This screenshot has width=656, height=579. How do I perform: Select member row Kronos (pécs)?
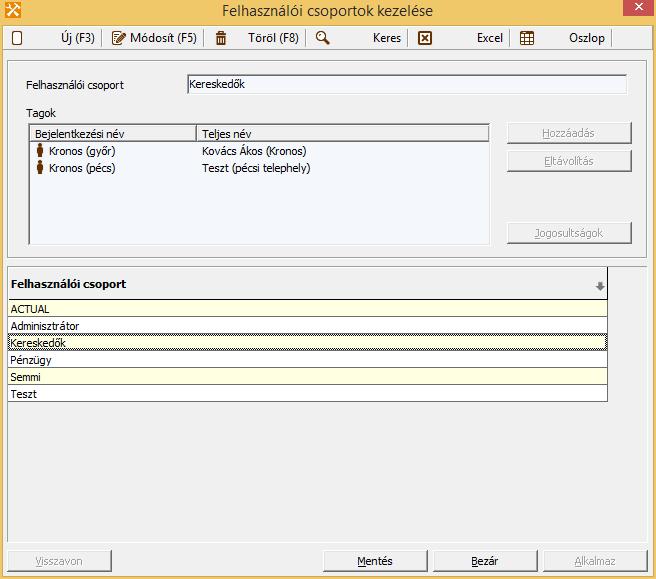coord(259,168)
